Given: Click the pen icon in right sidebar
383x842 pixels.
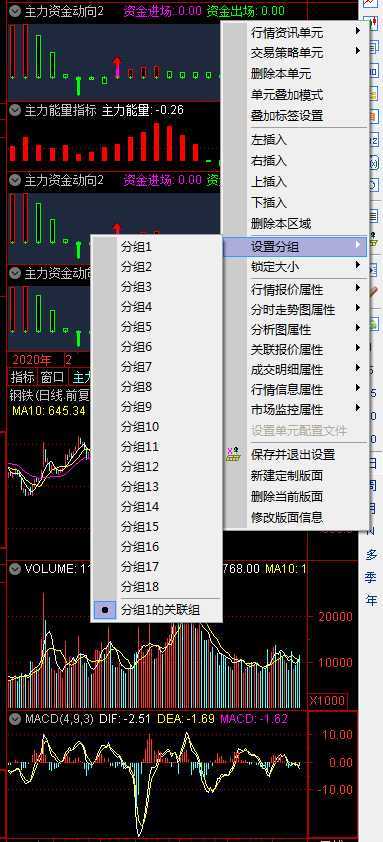Looking at the screenshot, I should pyautogui.click(x=372, y=293).
